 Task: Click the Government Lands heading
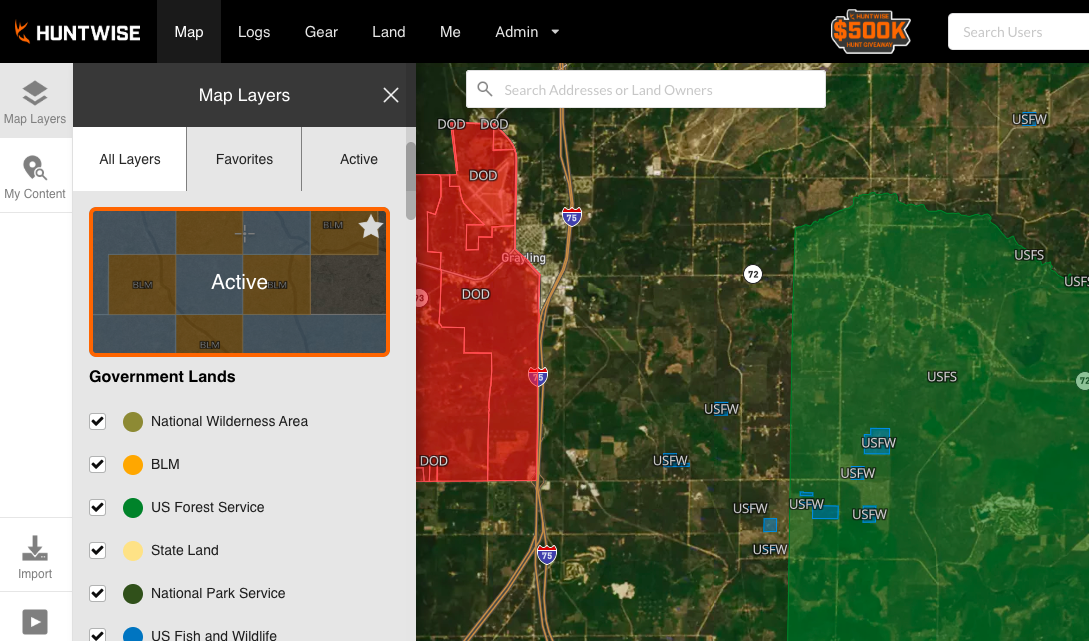tap(163, 376)
